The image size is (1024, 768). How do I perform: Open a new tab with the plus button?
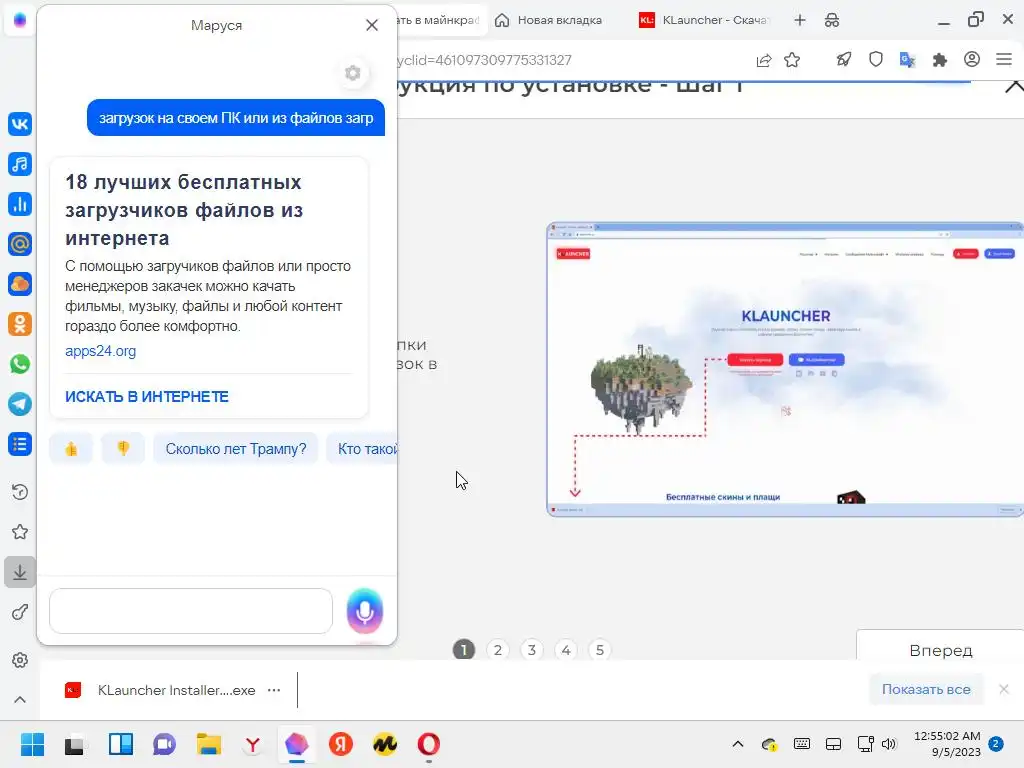(799, 20)
